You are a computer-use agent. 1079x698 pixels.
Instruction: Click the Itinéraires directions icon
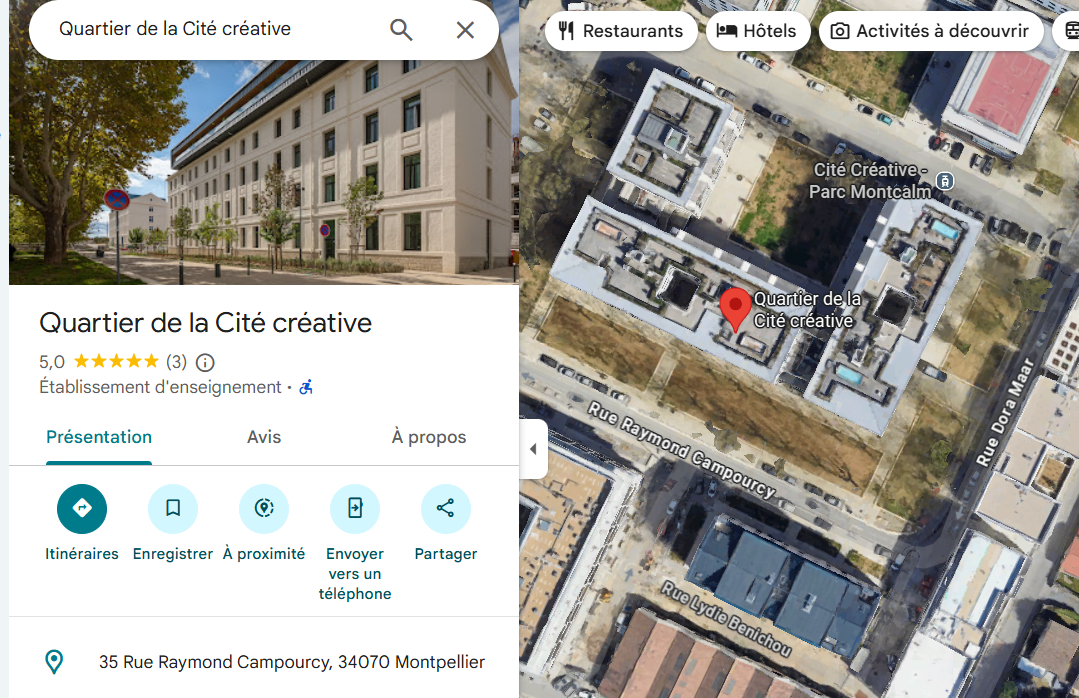[82, 509]
